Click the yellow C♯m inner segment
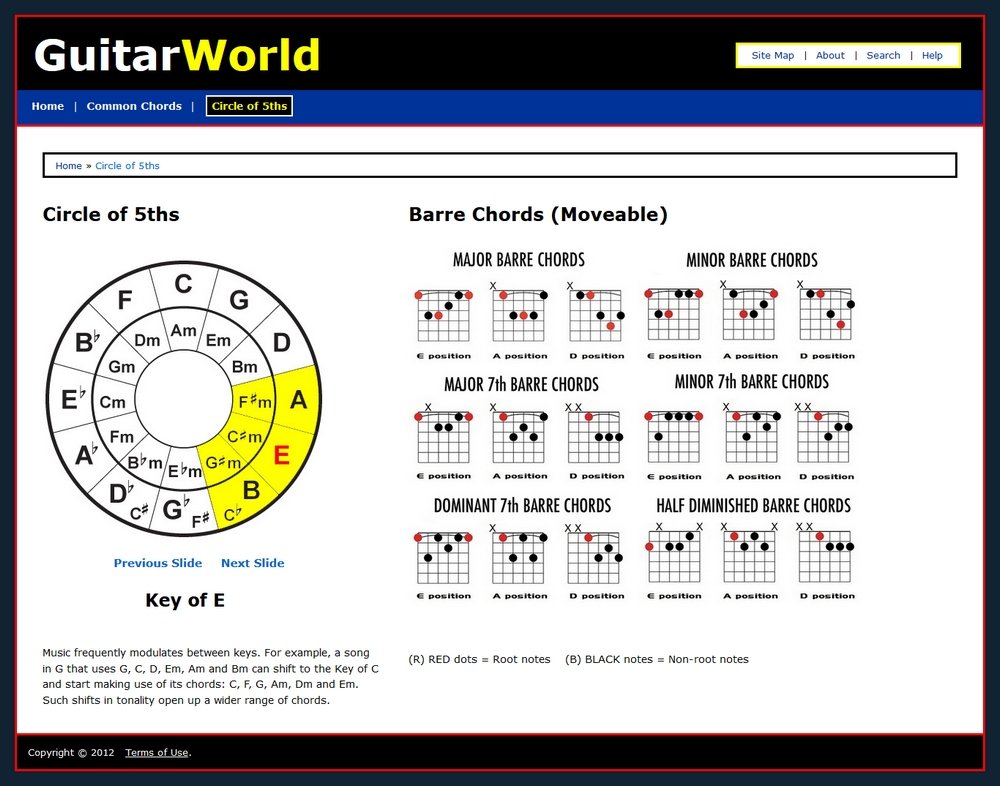 pyautogui.click(x=244, y=436)
